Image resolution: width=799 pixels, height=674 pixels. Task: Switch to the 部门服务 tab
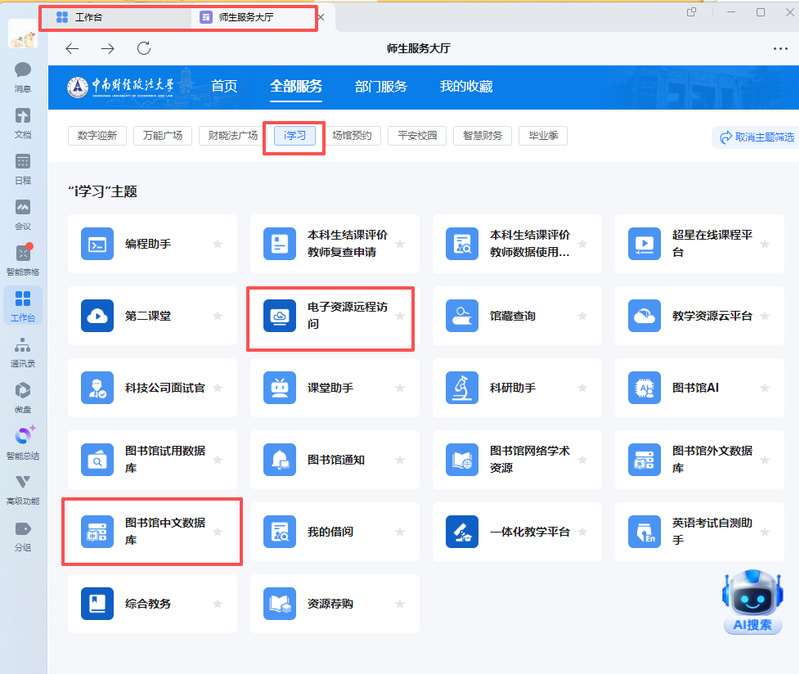point(381,87)
